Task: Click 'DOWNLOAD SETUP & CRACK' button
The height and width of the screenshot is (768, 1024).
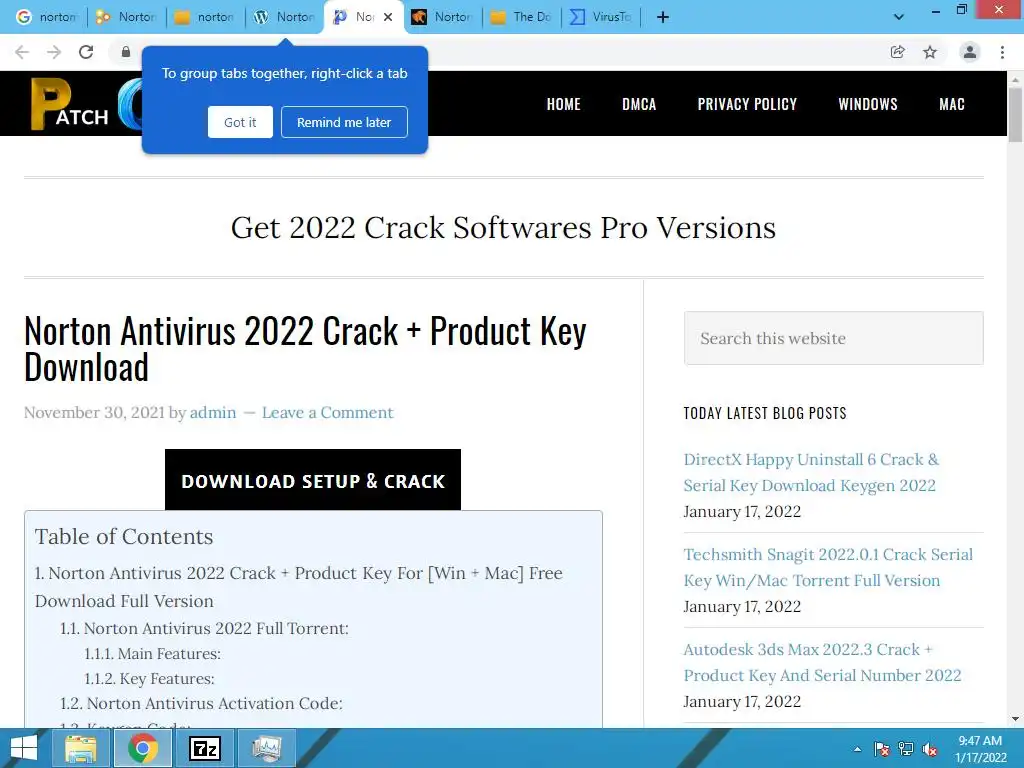Action: 313,480
